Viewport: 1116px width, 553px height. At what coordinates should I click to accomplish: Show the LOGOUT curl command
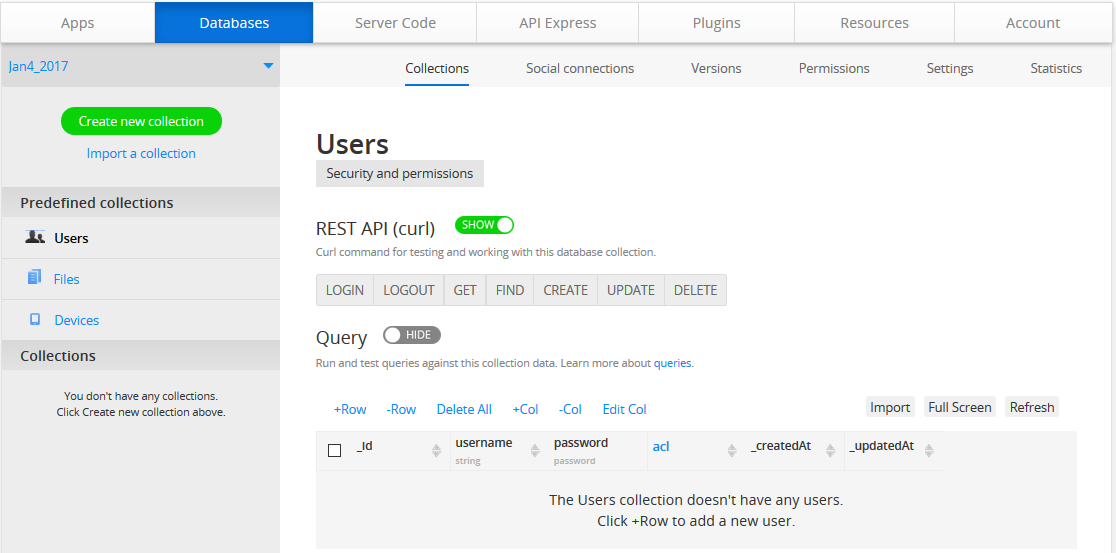coord(409,290)
